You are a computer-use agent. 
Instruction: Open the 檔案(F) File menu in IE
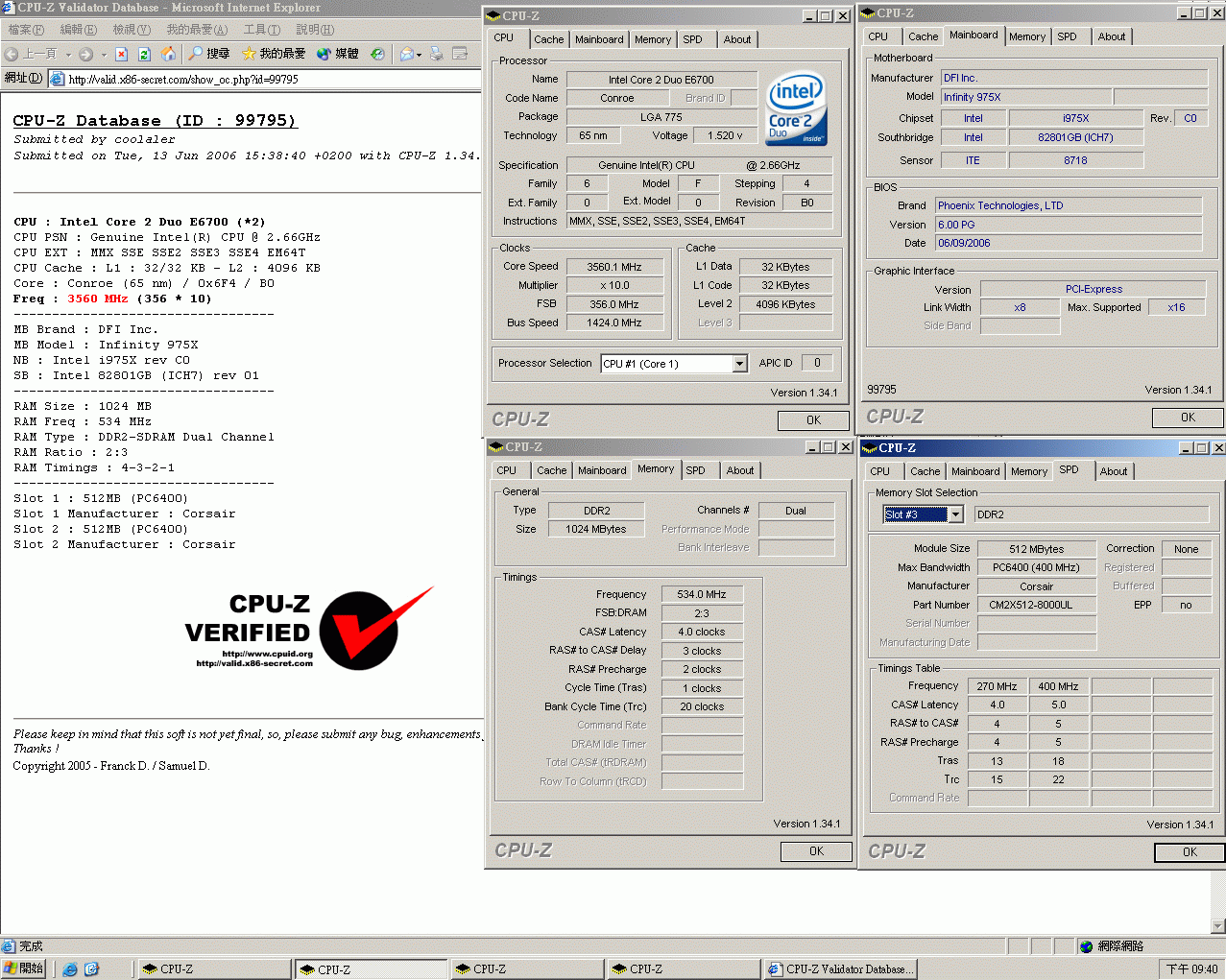26,30
